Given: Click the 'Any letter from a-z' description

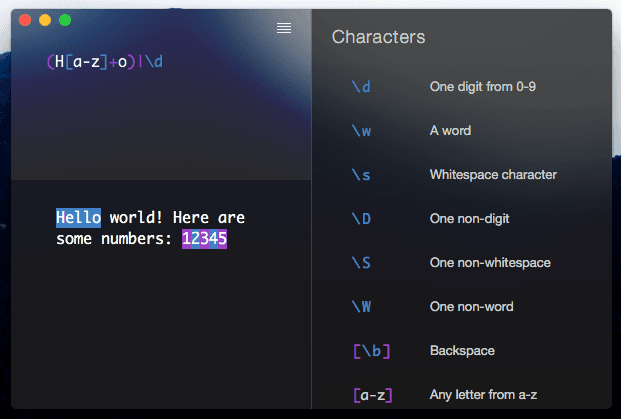Looking at the screenshot, I should pyautogui.click(x=484, y=395).
